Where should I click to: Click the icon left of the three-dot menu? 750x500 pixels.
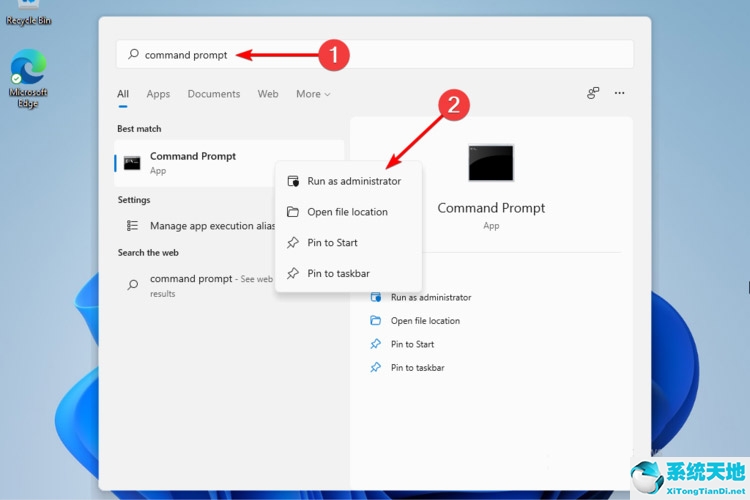(x=593, y=93)
